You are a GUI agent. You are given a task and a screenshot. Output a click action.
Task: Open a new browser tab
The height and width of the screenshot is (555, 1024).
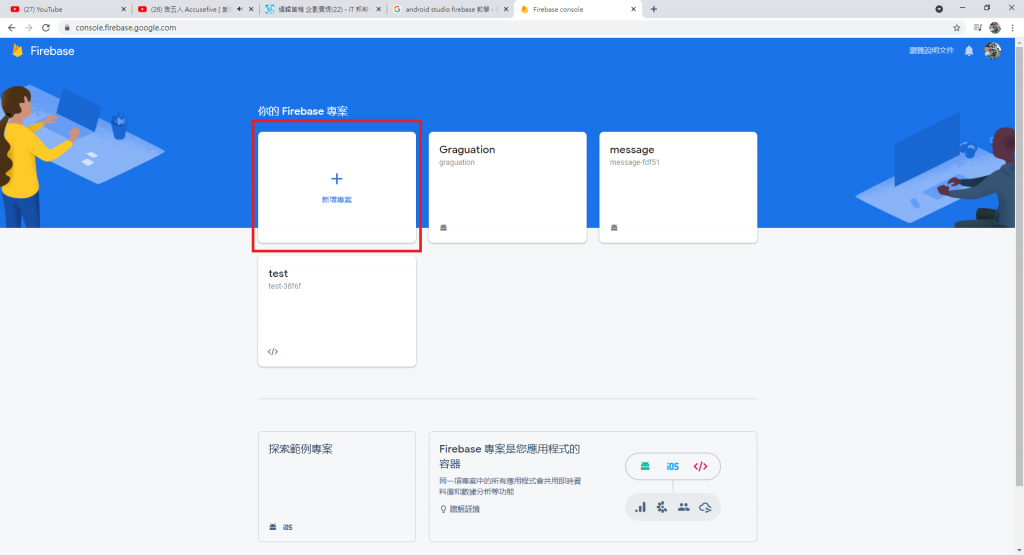[654, 9]
